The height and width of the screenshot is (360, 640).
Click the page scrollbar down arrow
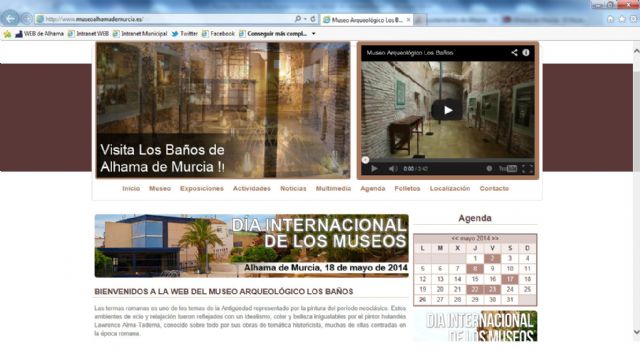pyautogui.click(x=636, y=332)
